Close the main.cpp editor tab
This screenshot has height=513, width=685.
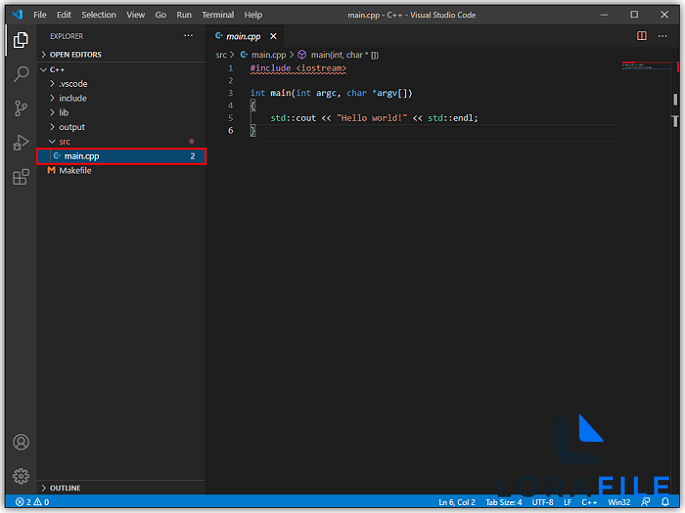click(x=273, y=36)
